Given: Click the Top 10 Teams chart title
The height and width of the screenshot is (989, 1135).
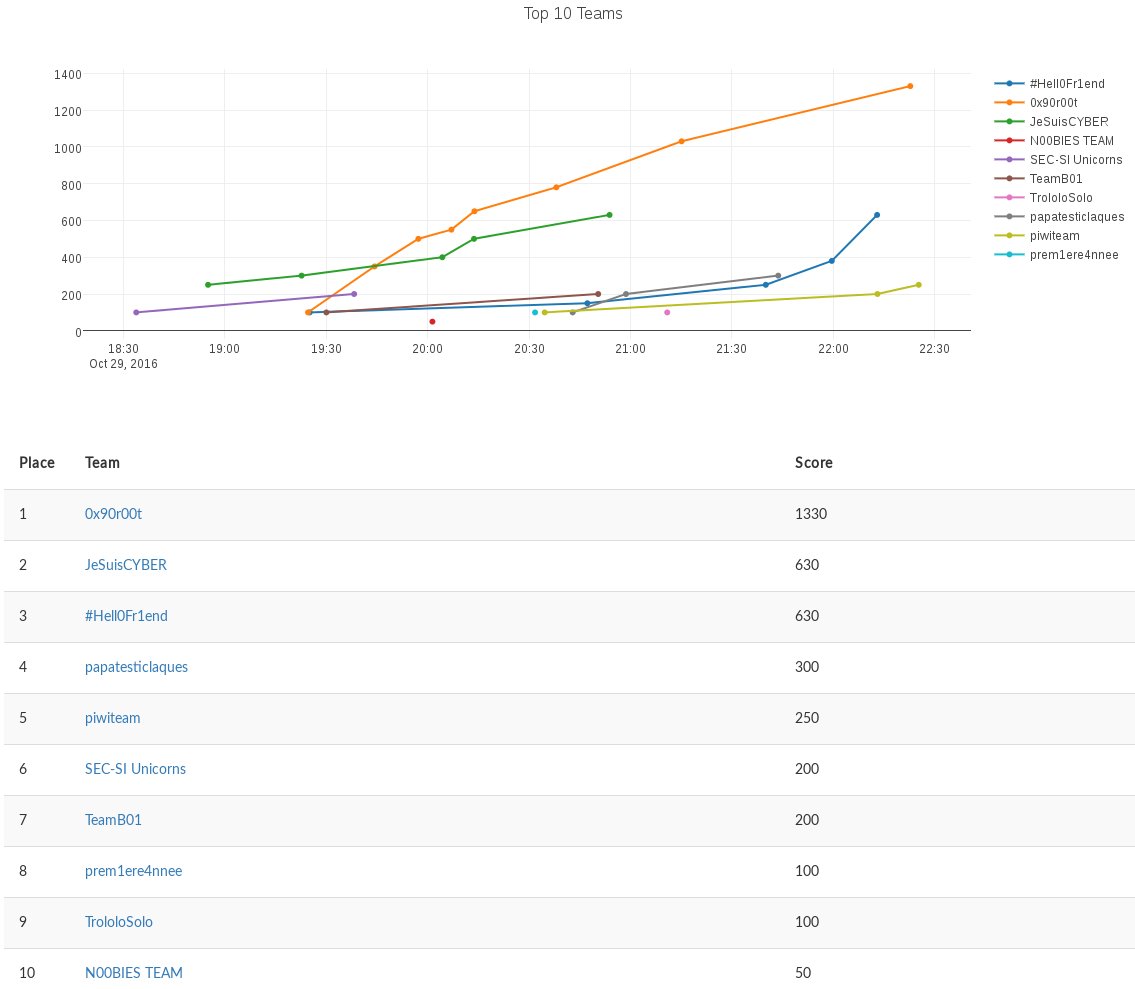Looking at the screenshot, I should pyautogui.click(x=573, y=14).
